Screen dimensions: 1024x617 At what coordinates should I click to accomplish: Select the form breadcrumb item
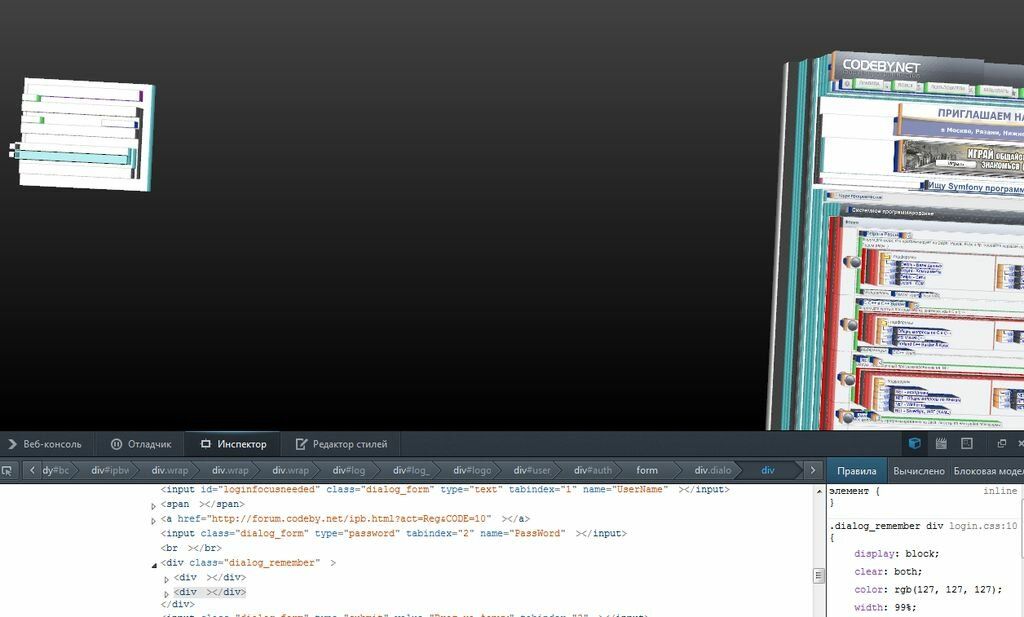coord(647,470)
